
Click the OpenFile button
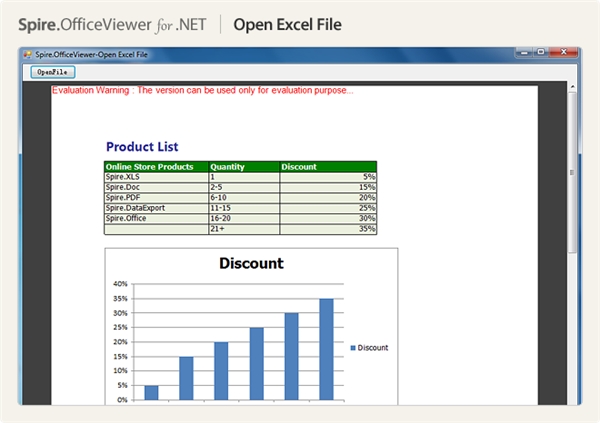tap(53, 72)
